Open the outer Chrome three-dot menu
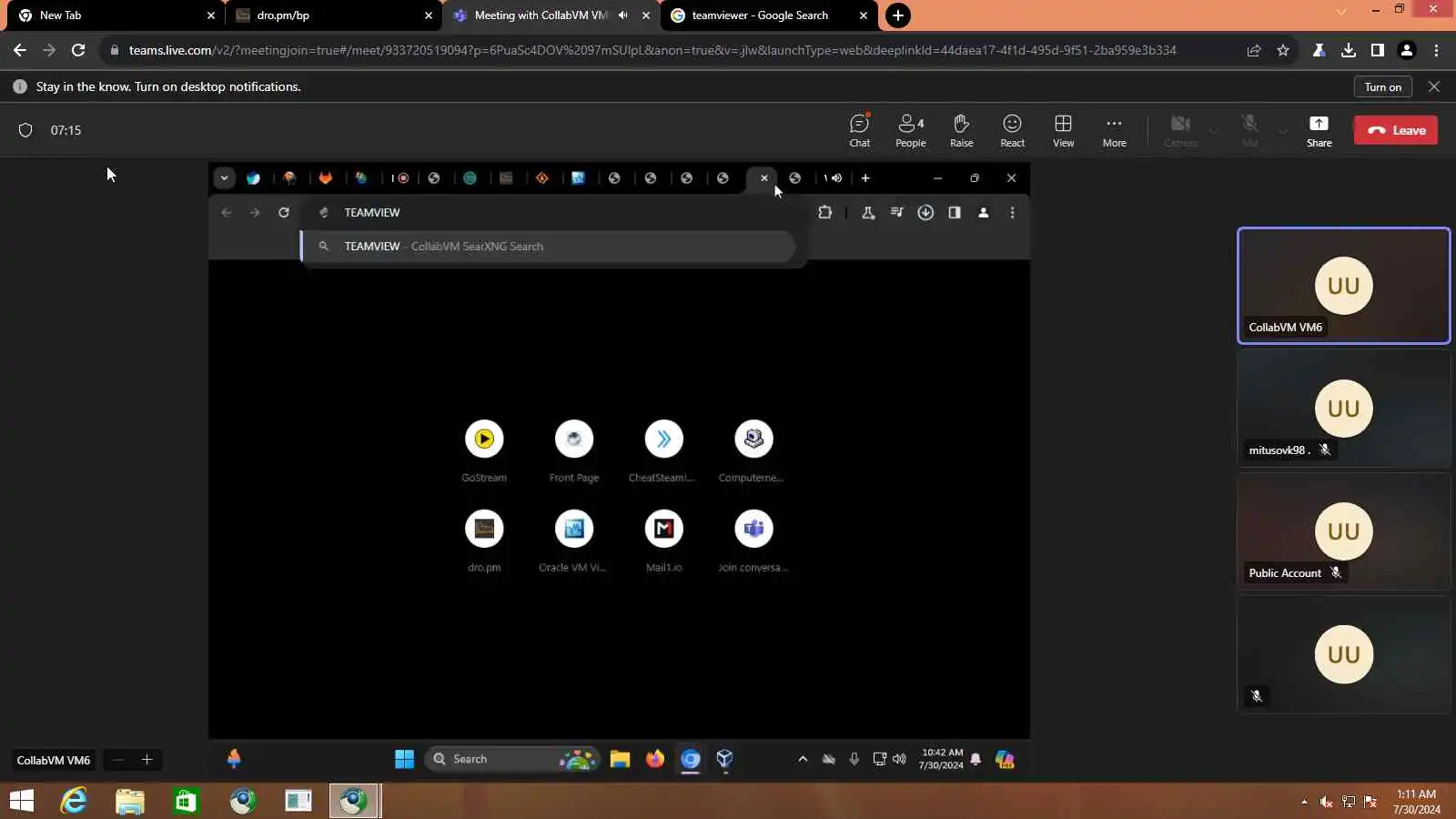Viewport: 1456px width, 819px height. pyautogui.click(x=1436, y=50)
